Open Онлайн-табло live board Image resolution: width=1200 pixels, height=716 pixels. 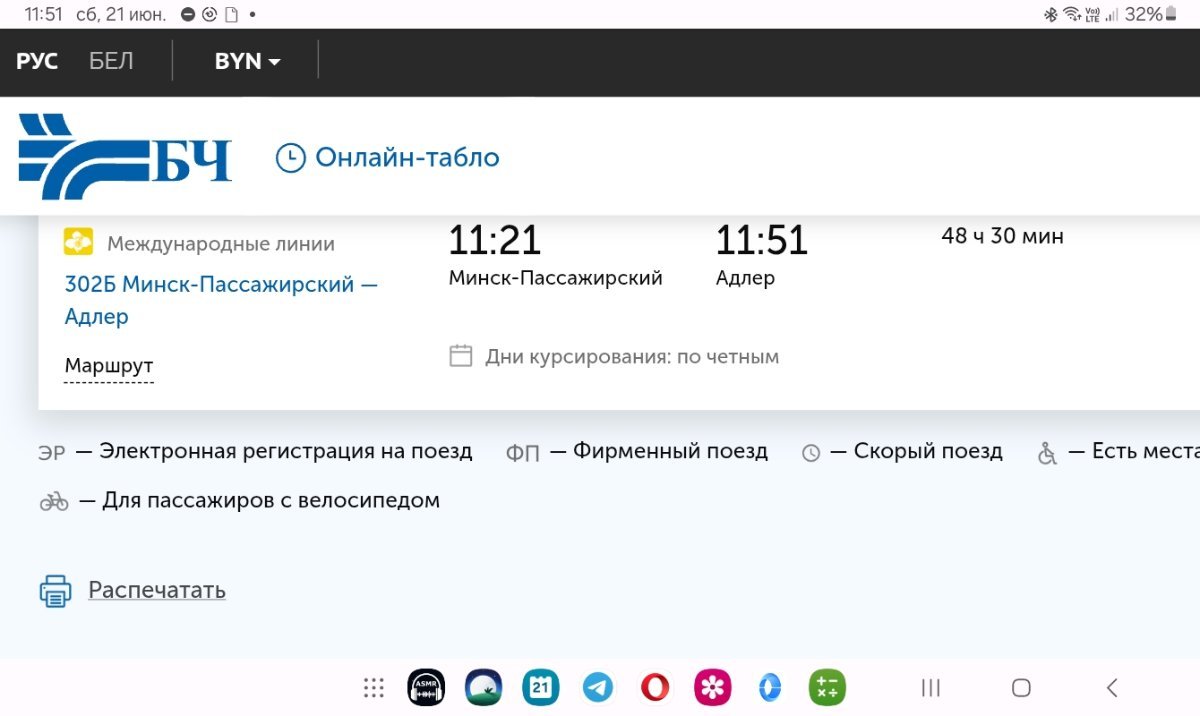(x=387, y=158)
